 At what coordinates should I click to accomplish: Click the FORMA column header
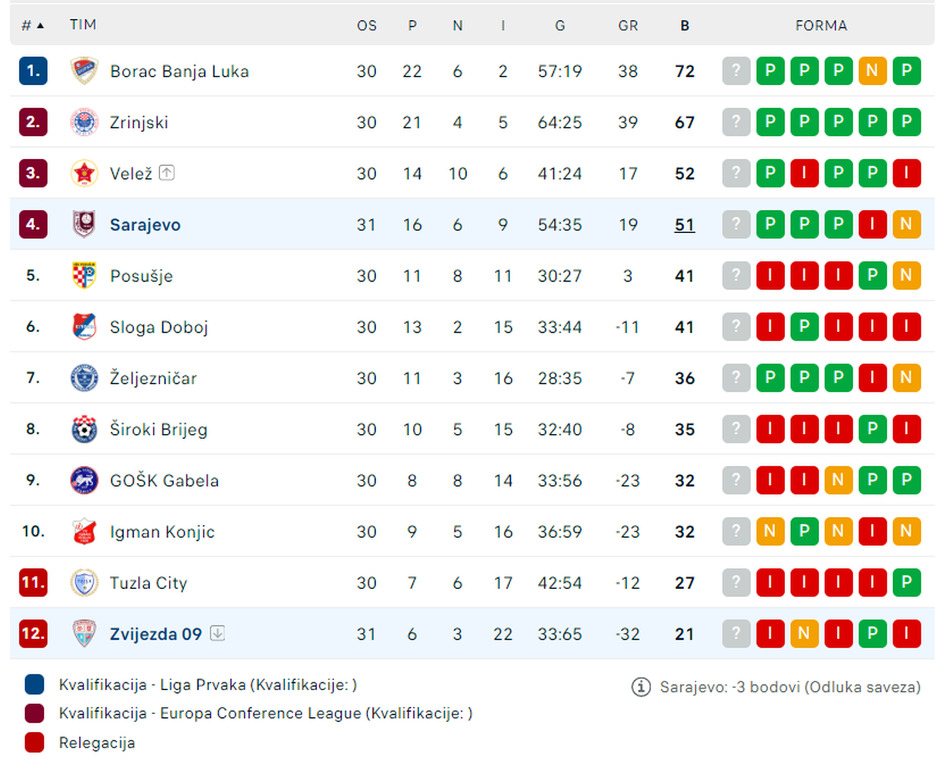[821, 26]
